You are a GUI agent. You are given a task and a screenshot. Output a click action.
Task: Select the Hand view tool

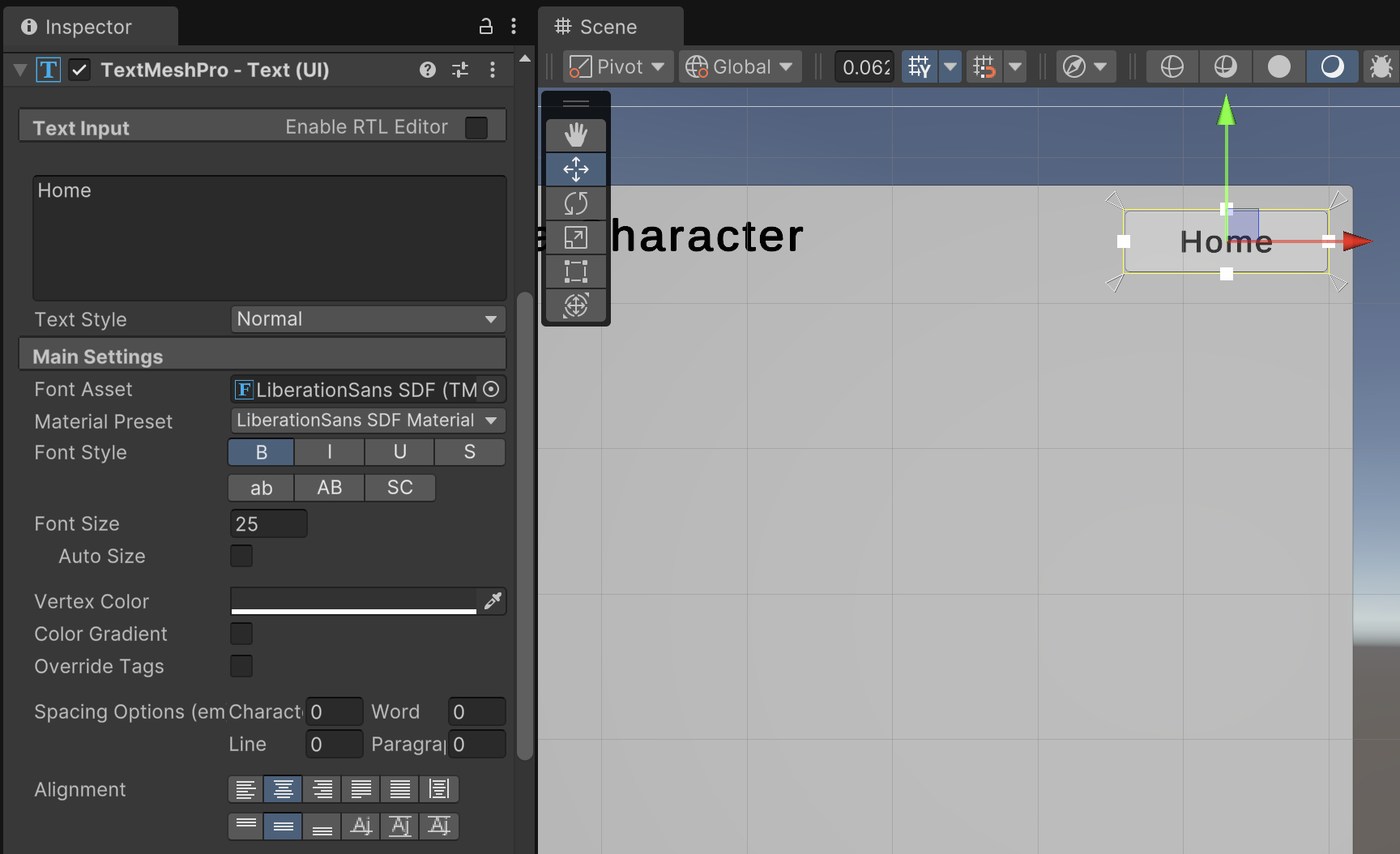tap(575, 135)
